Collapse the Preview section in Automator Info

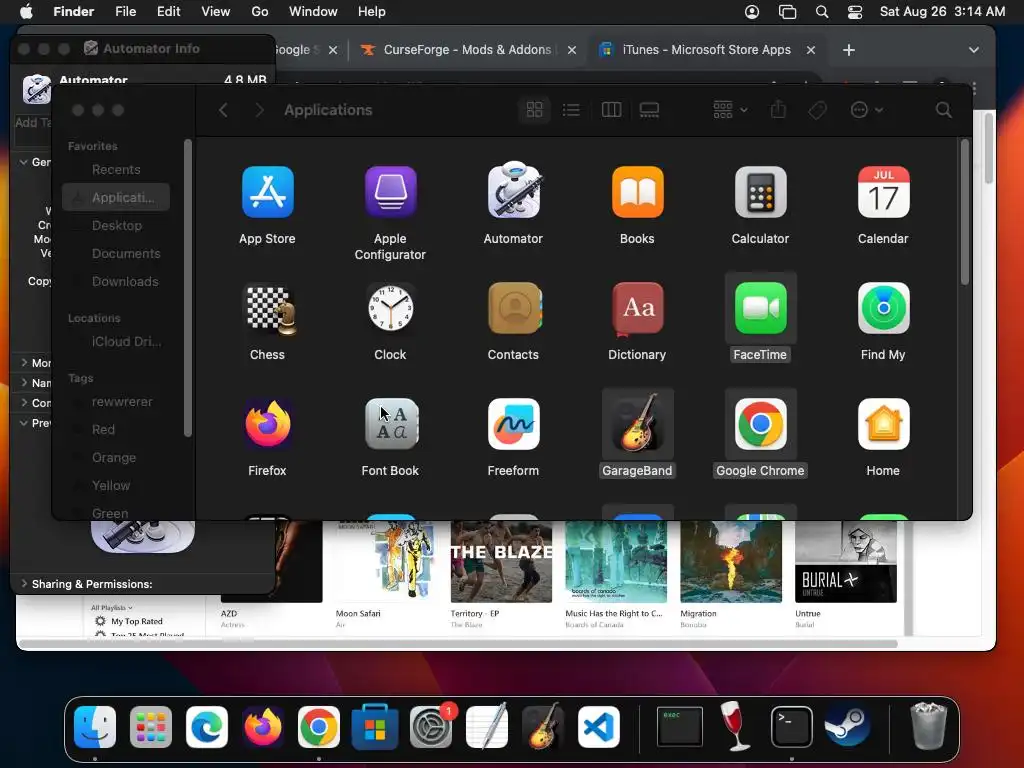point(24,423)
